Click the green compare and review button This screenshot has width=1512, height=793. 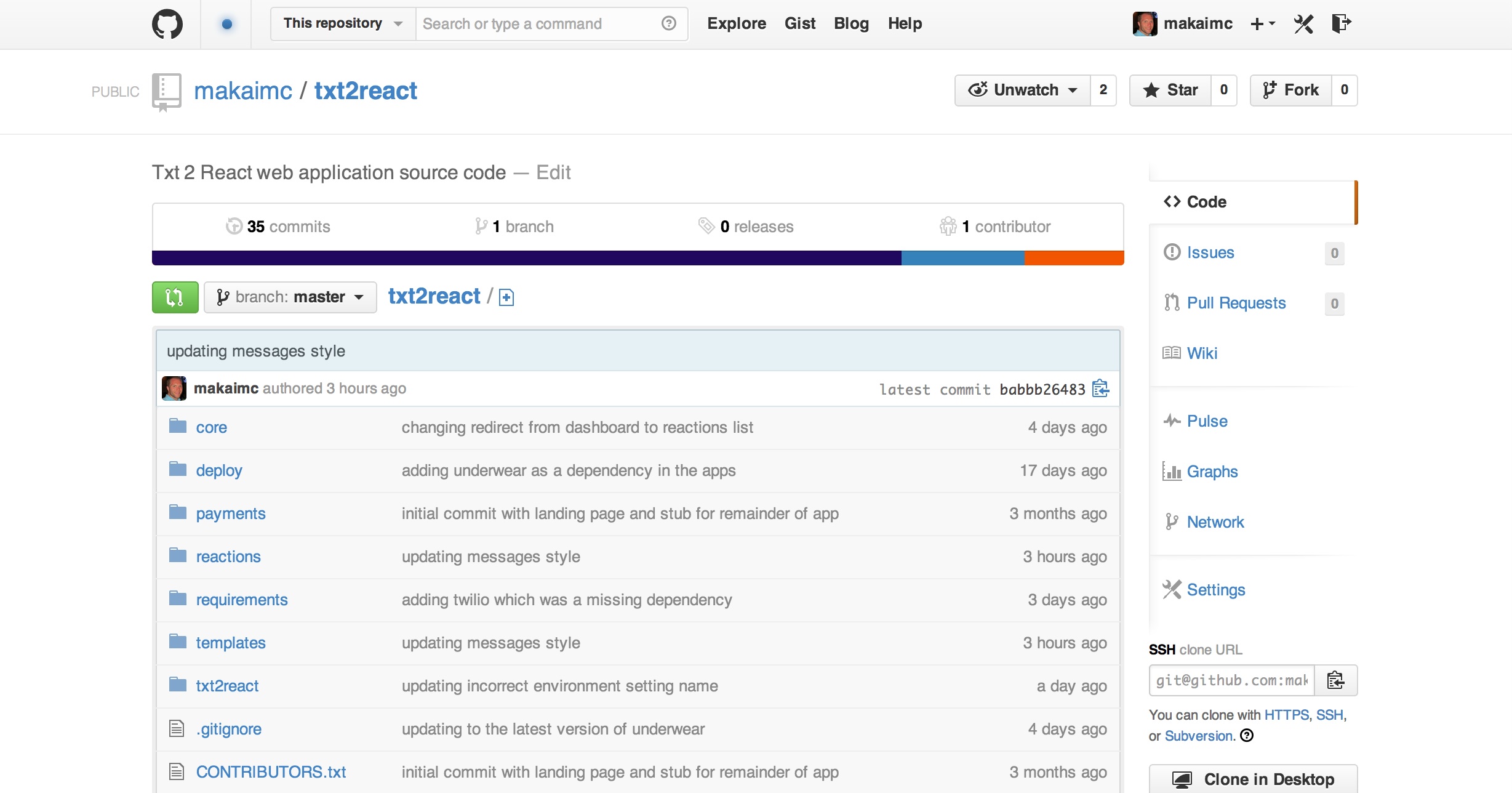(175, 297)
